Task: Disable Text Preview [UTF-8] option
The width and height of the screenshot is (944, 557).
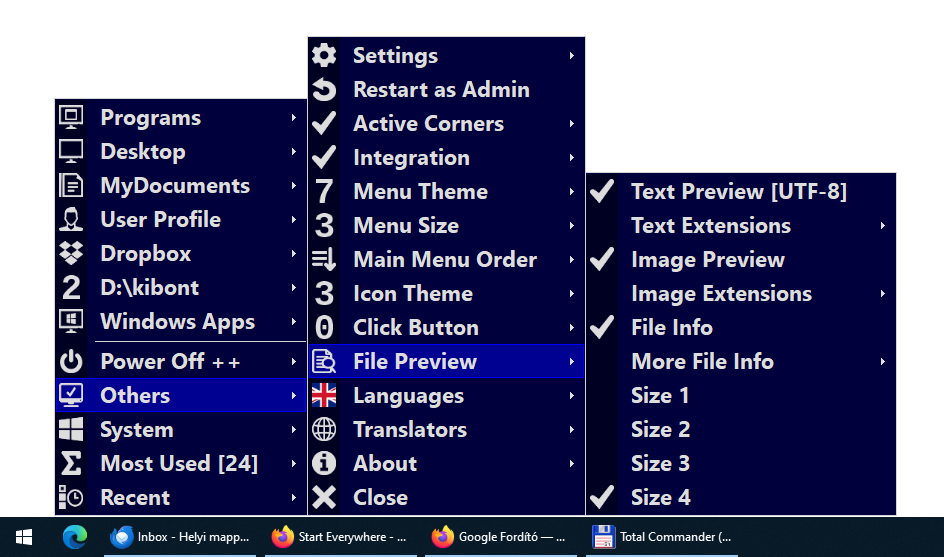Action: point(738,192)
